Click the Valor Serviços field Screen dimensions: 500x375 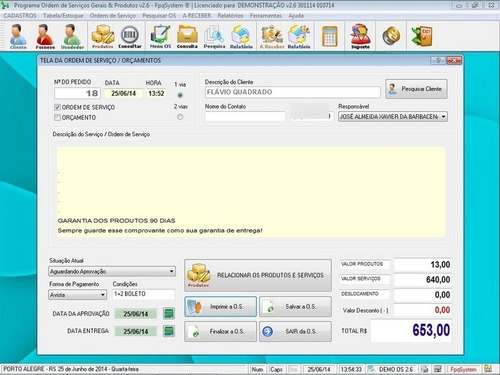(423, 280)
